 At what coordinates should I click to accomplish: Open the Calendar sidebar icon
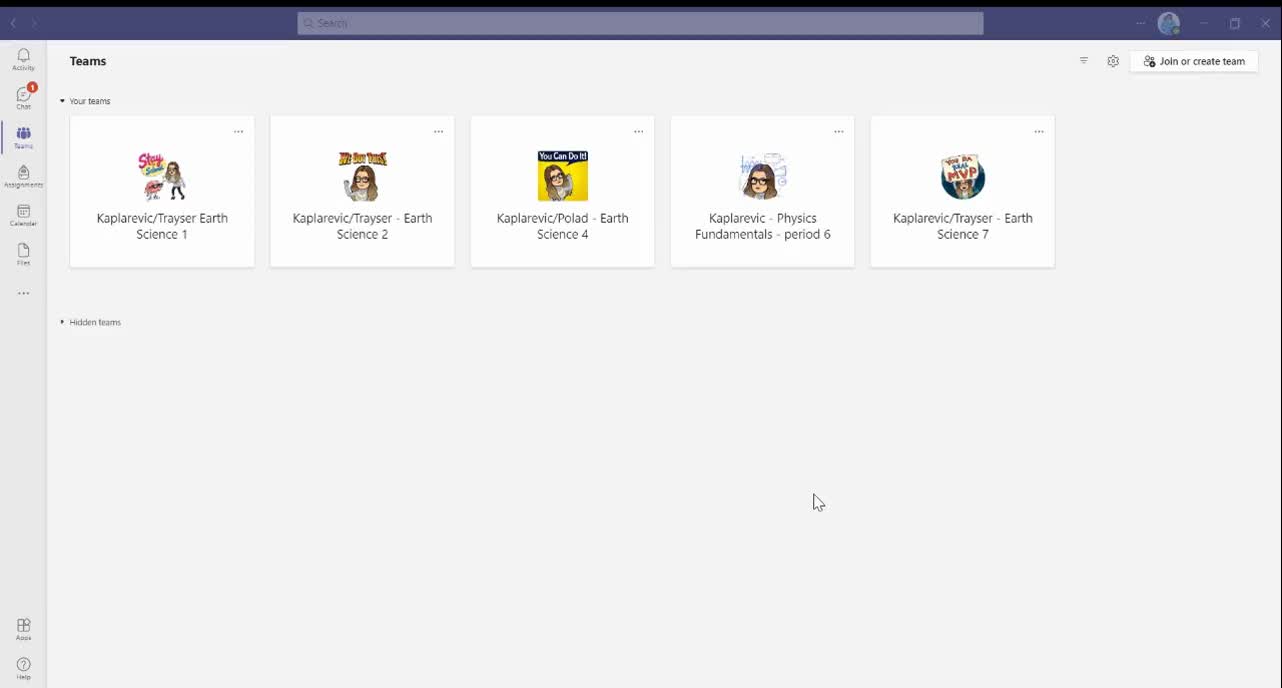coord(23,215)
